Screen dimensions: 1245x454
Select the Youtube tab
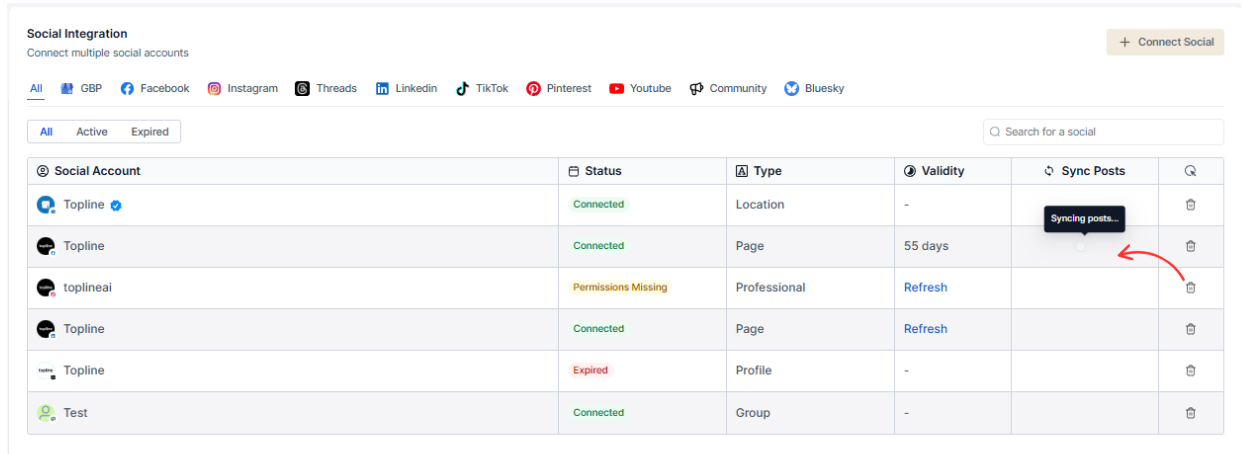pyautogui.click(x=640, y=89)
